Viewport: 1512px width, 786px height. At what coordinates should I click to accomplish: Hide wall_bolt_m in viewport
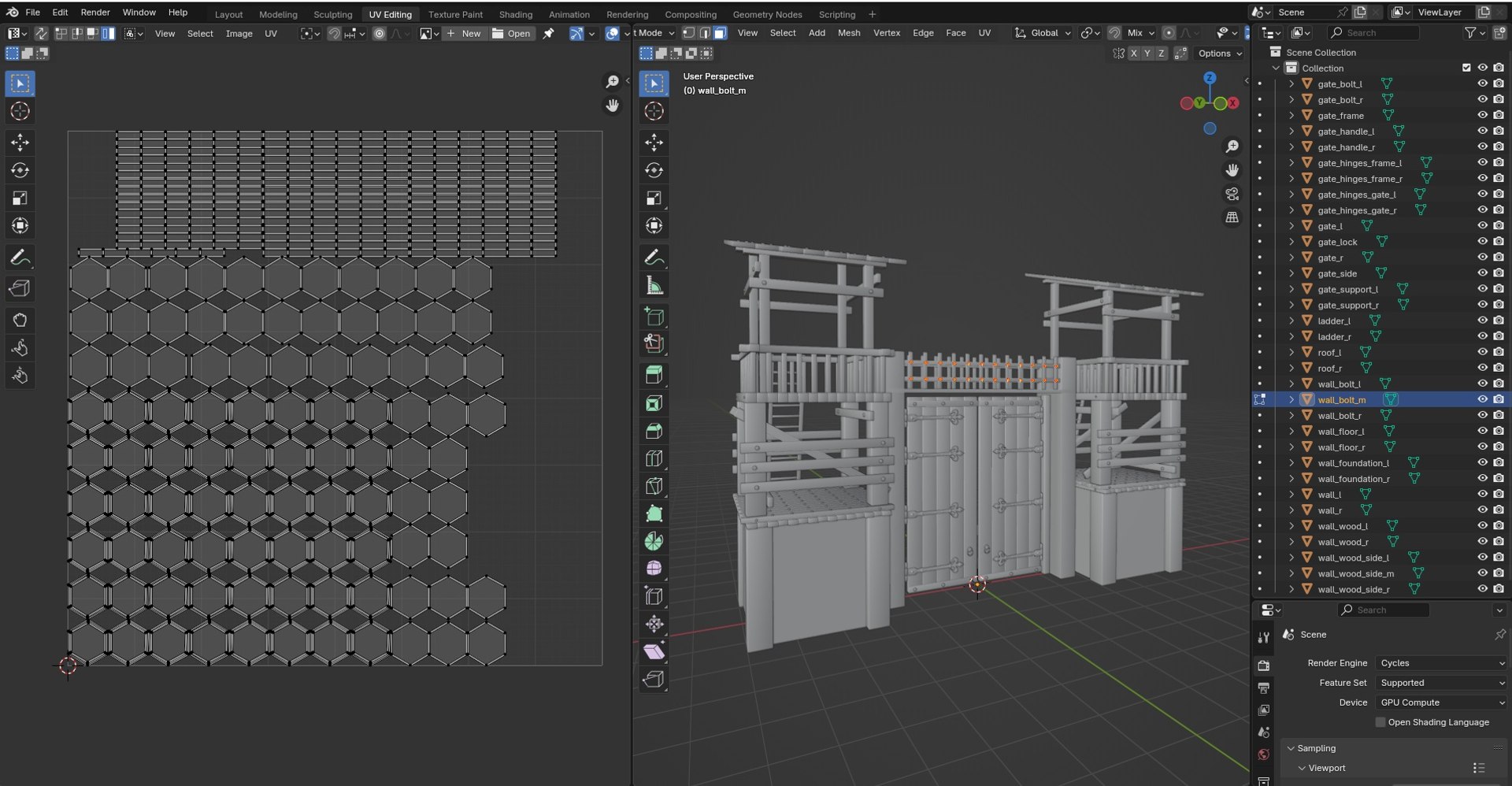[x=1482, y=399]
